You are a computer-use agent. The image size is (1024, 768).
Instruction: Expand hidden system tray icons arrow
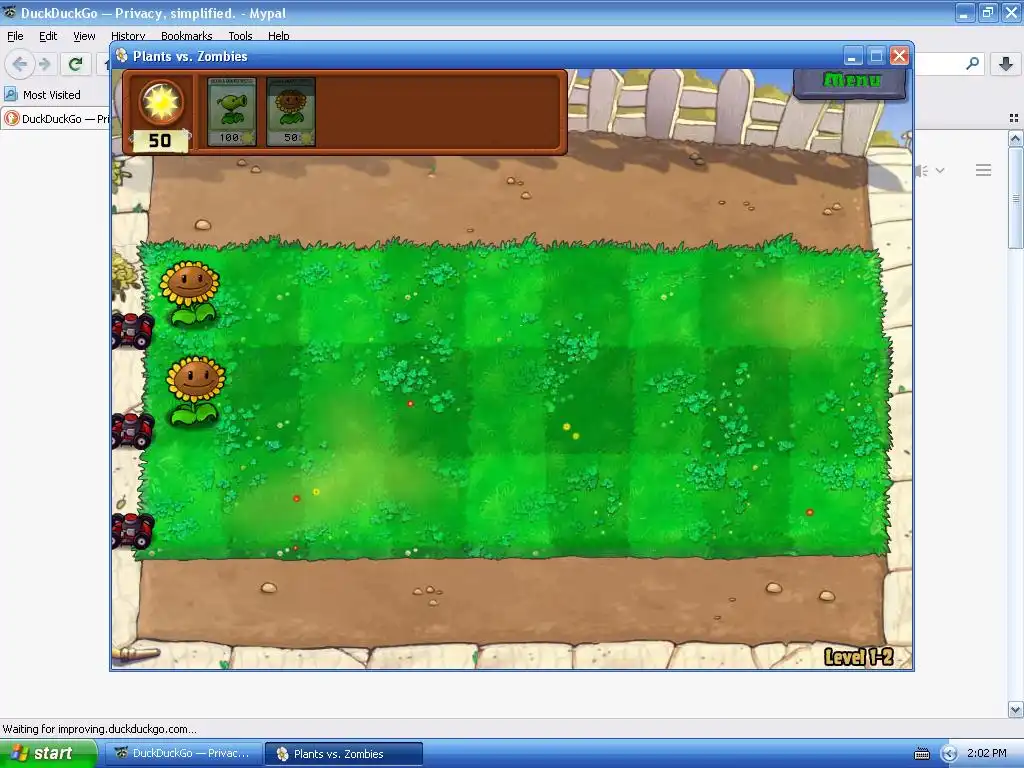pyautogui.click(x=949, y=754)
